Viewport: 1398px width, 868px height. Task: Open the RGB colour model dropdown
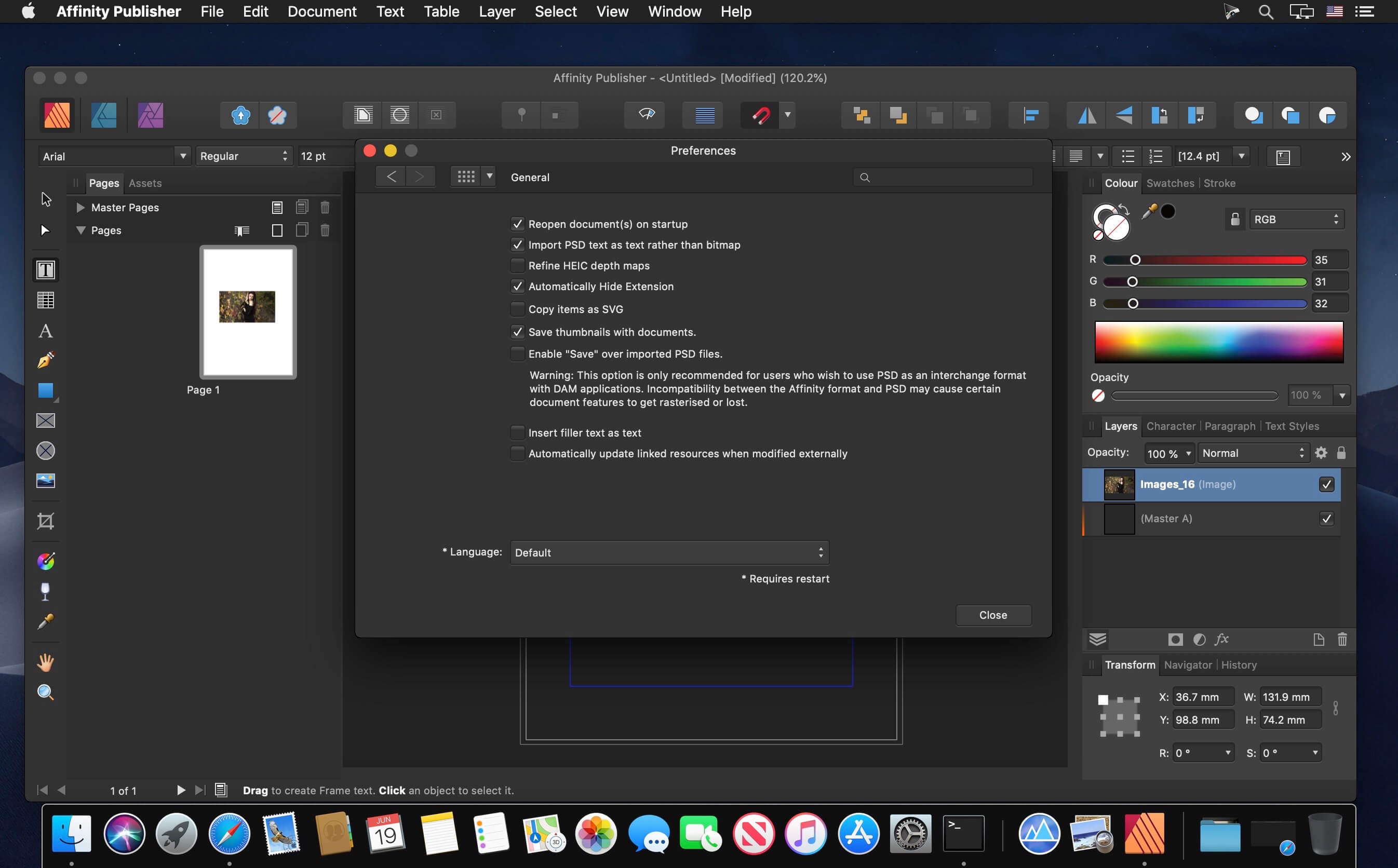1295,219
